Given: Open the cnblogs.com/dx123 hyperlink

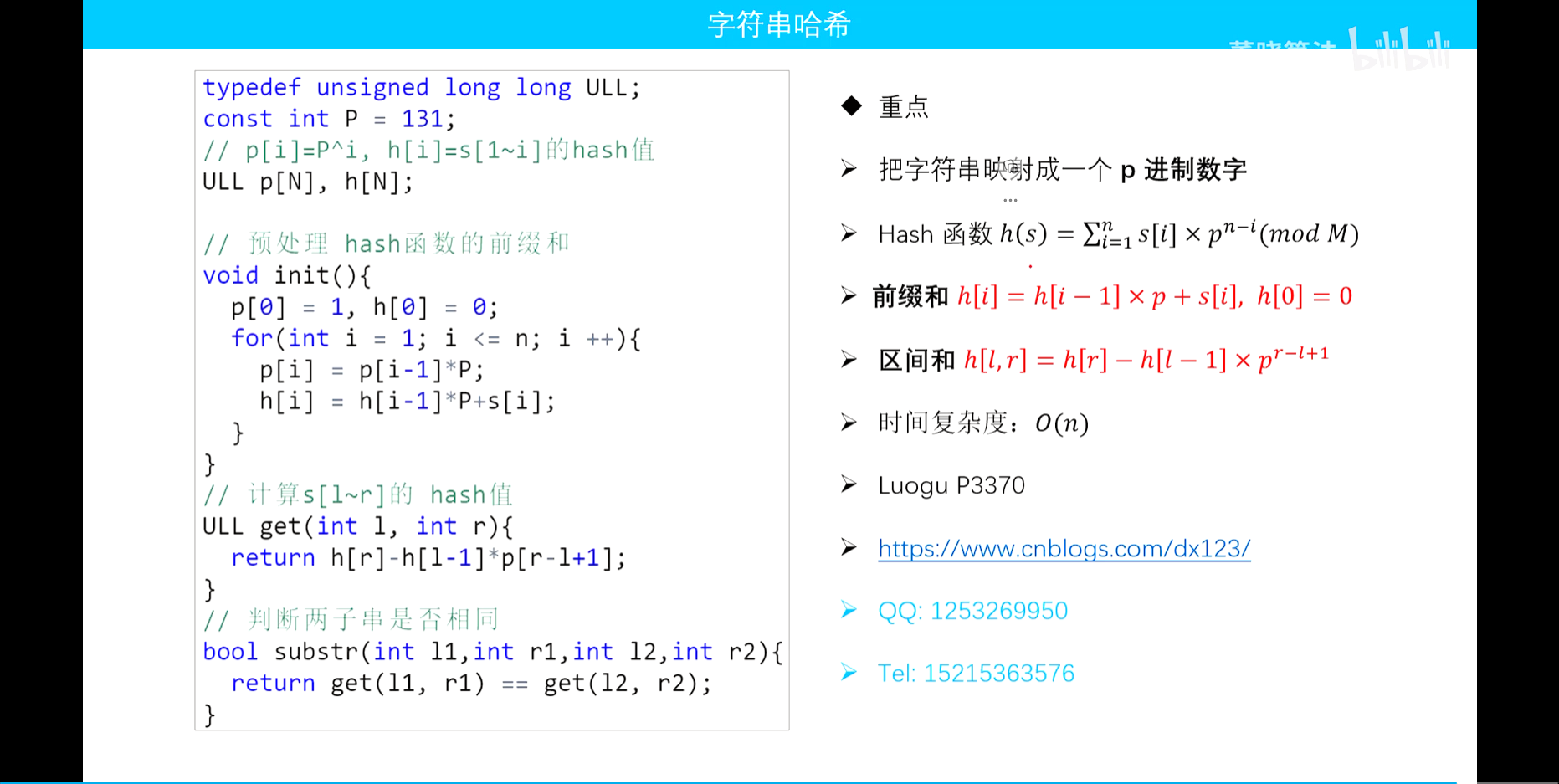Looking at the screenshot, I should [1064, 549].
